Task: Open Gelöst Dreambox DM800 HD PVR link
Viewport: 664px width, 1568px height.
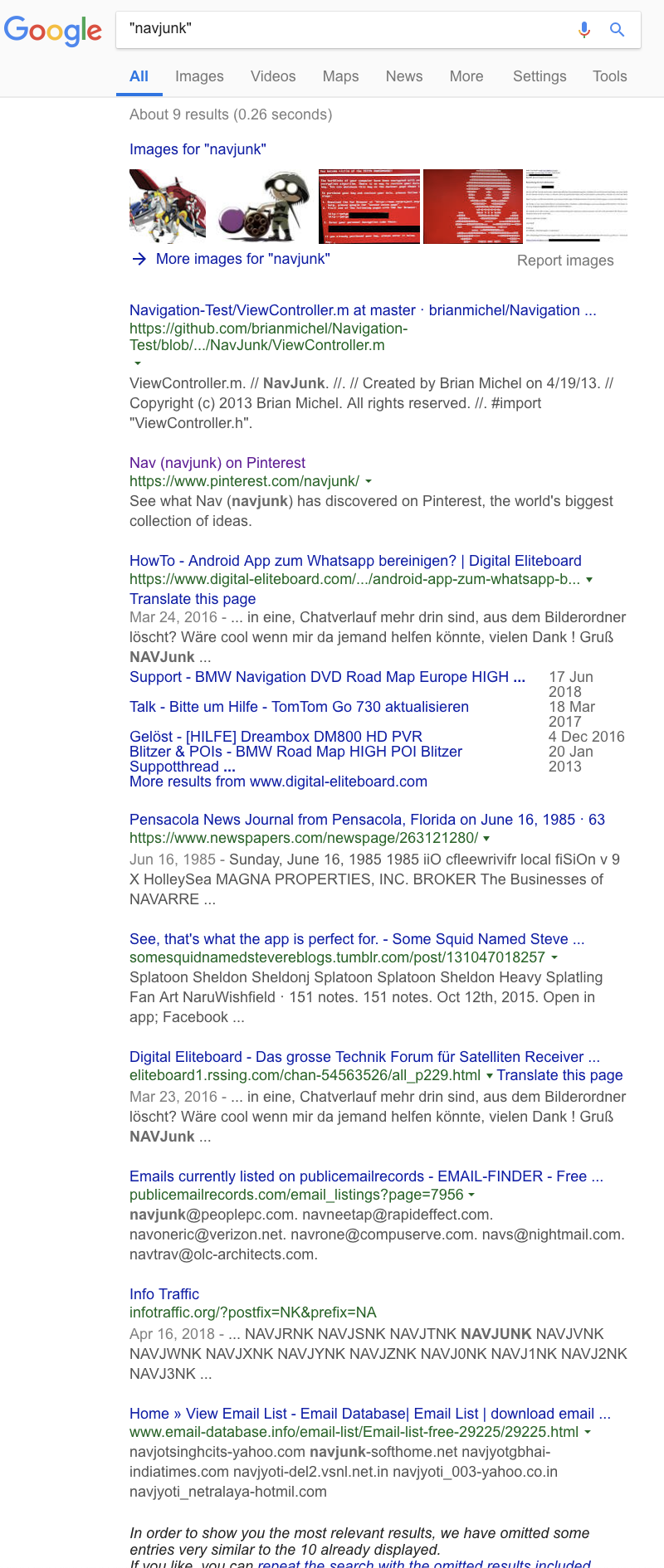Action: coord(276,737)
